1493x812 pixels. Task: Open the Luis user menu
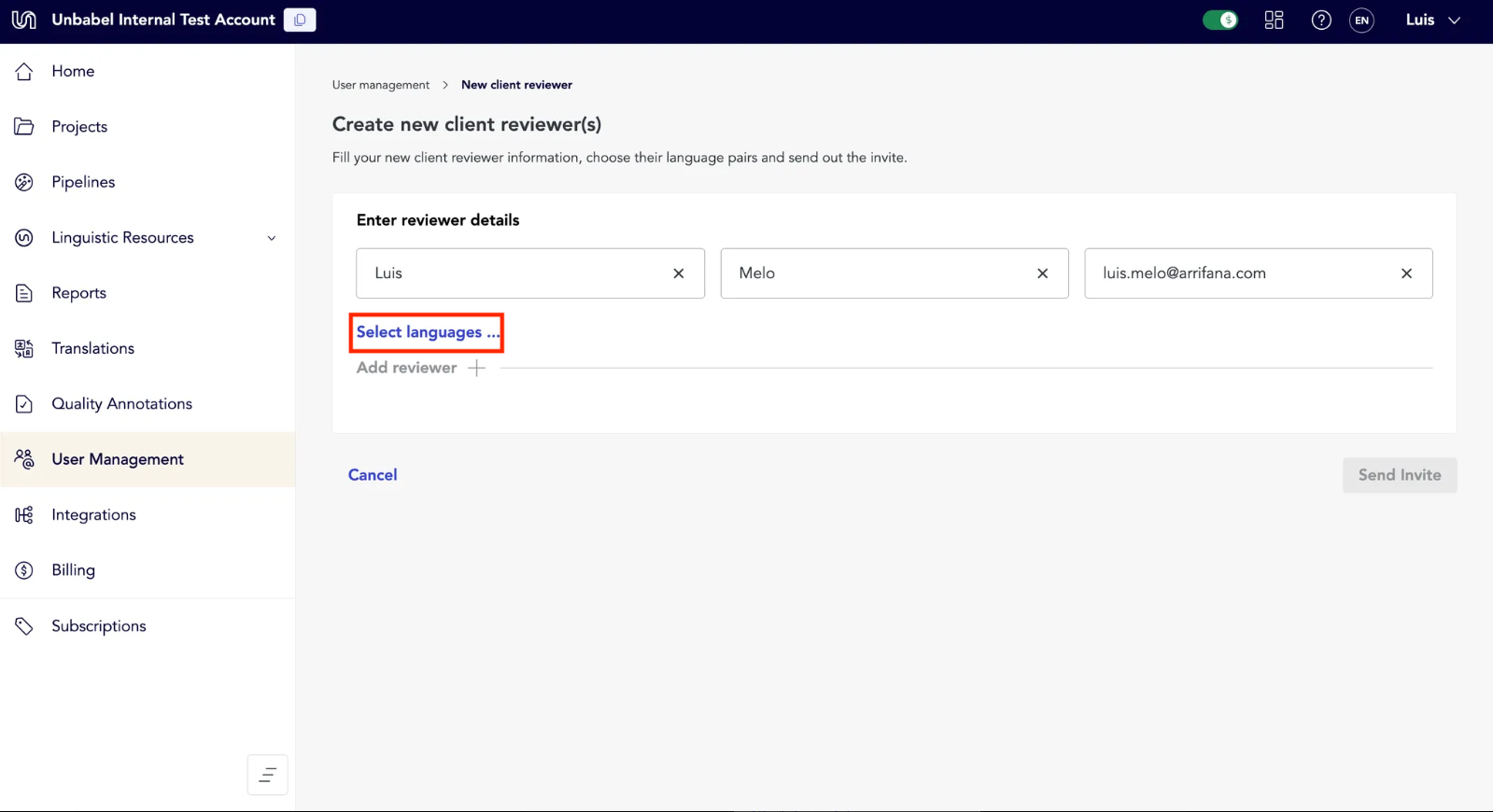pos(1432,20)
